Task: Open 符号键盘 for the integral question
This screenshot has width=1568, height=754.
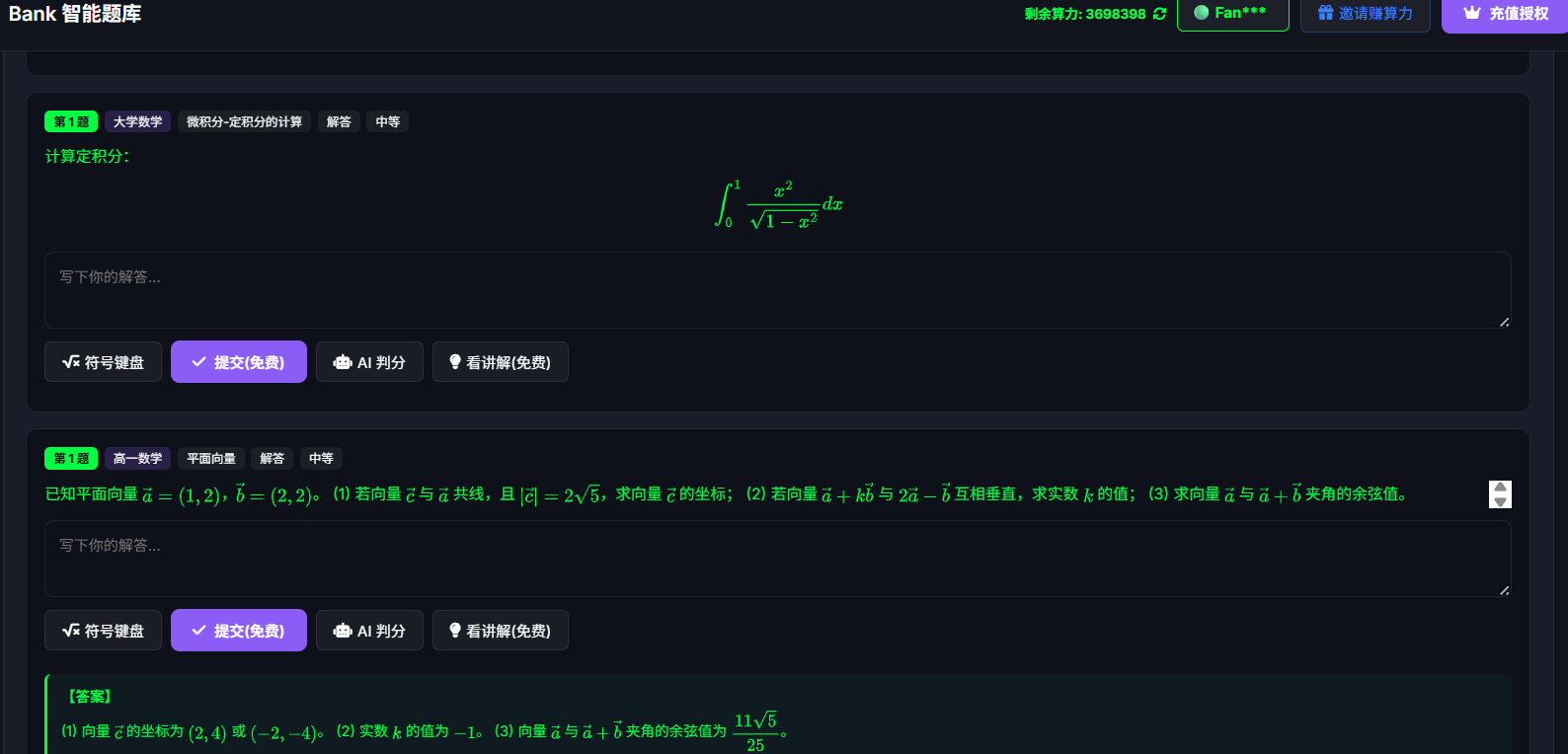Action: (x=103, y=362)
